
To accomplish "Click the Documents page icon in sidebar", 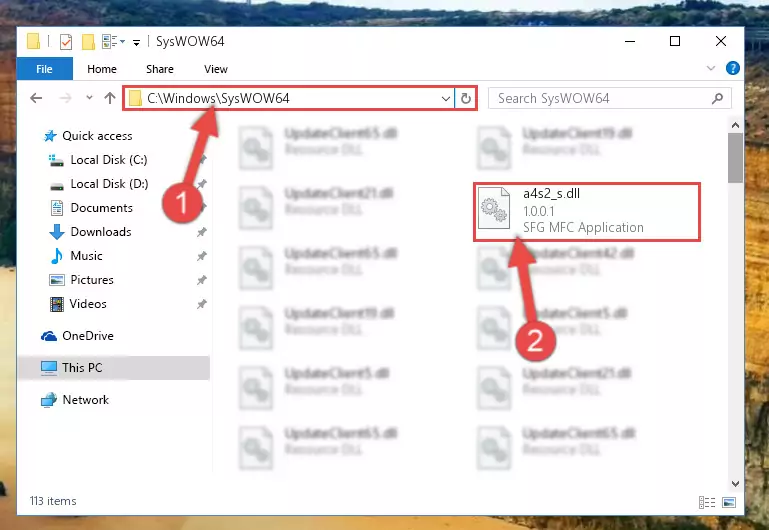I will (x=57, y=208).
